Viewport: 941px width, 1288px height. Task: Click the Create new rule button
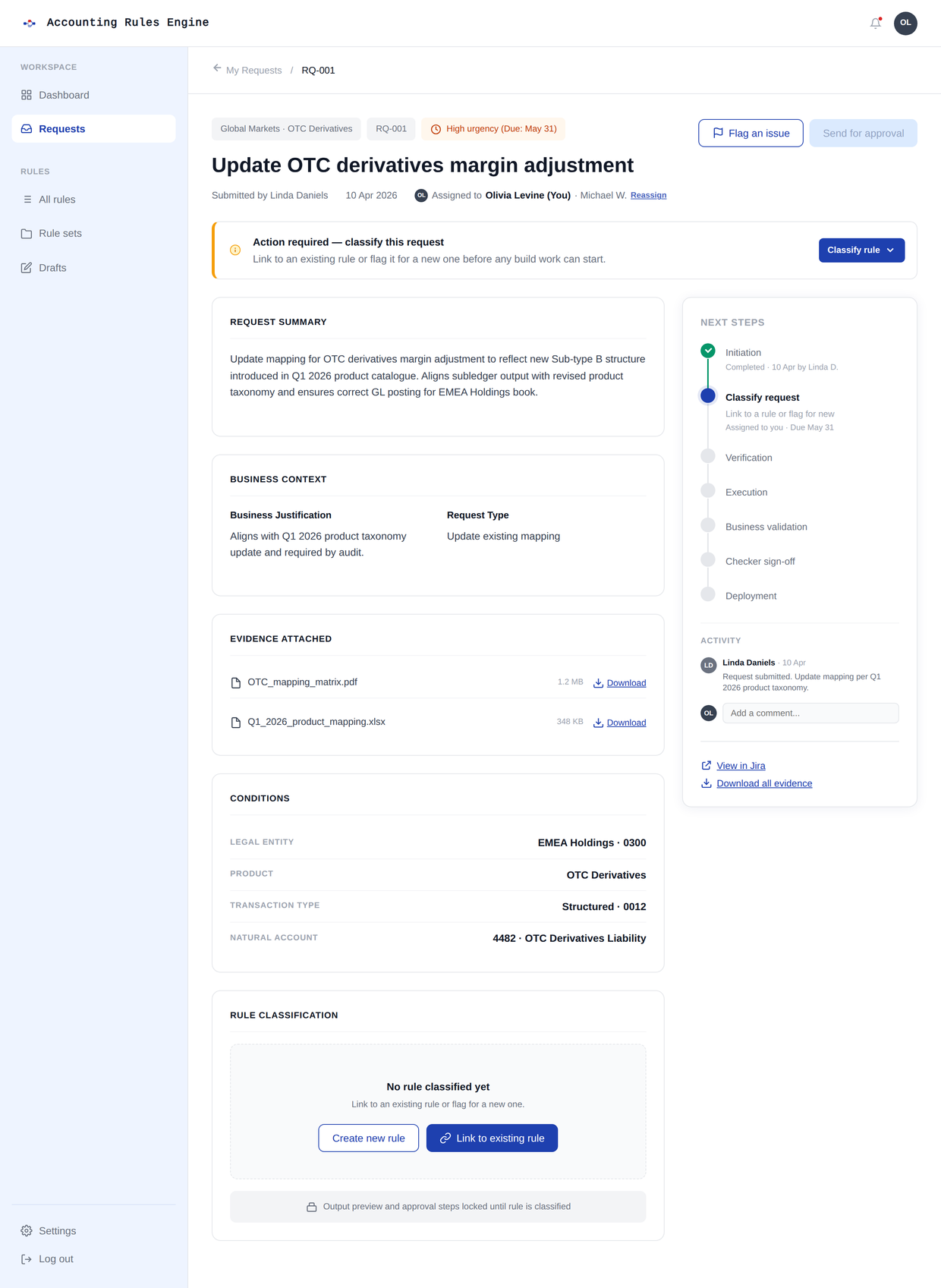coord(369,1138)
